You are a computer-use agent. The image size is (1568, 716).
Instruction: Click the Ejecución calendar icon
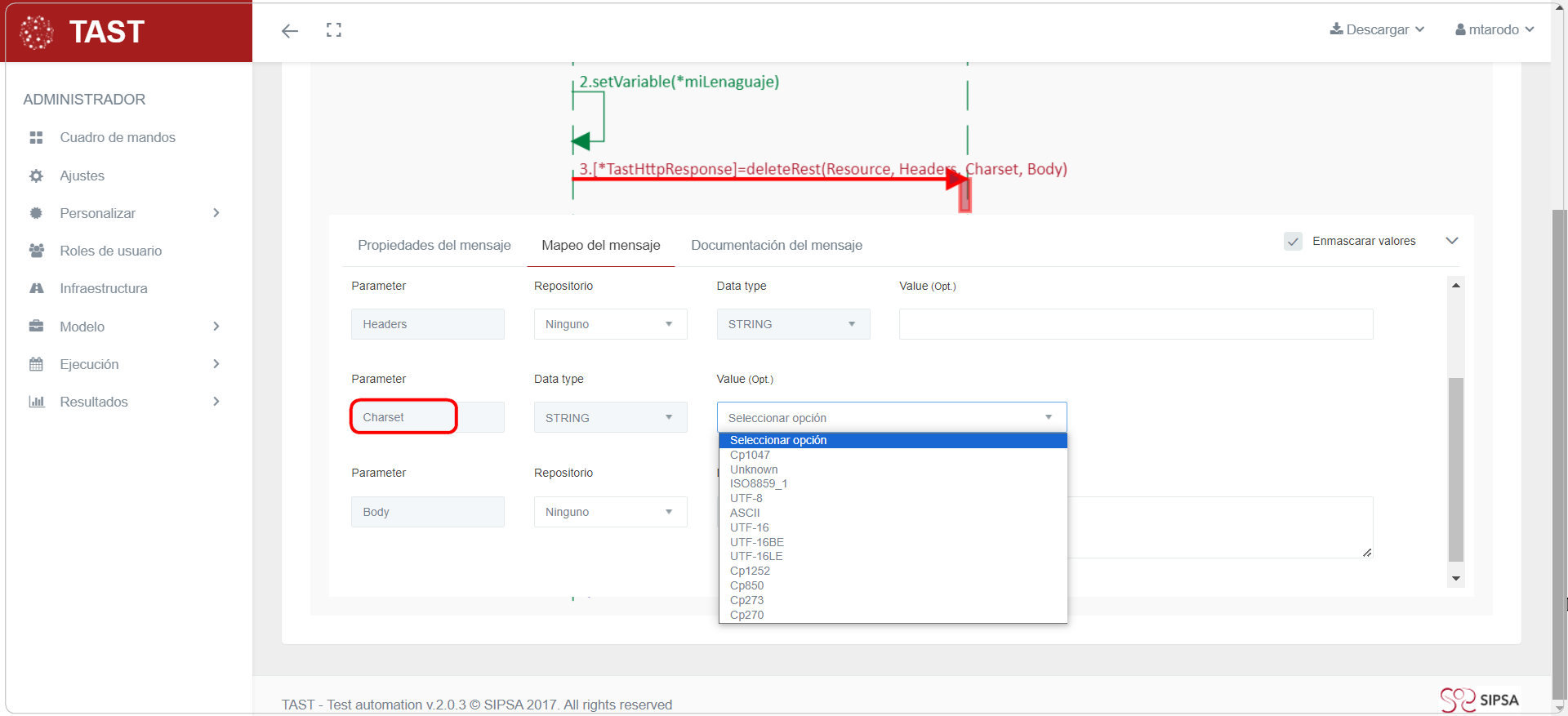36,364
